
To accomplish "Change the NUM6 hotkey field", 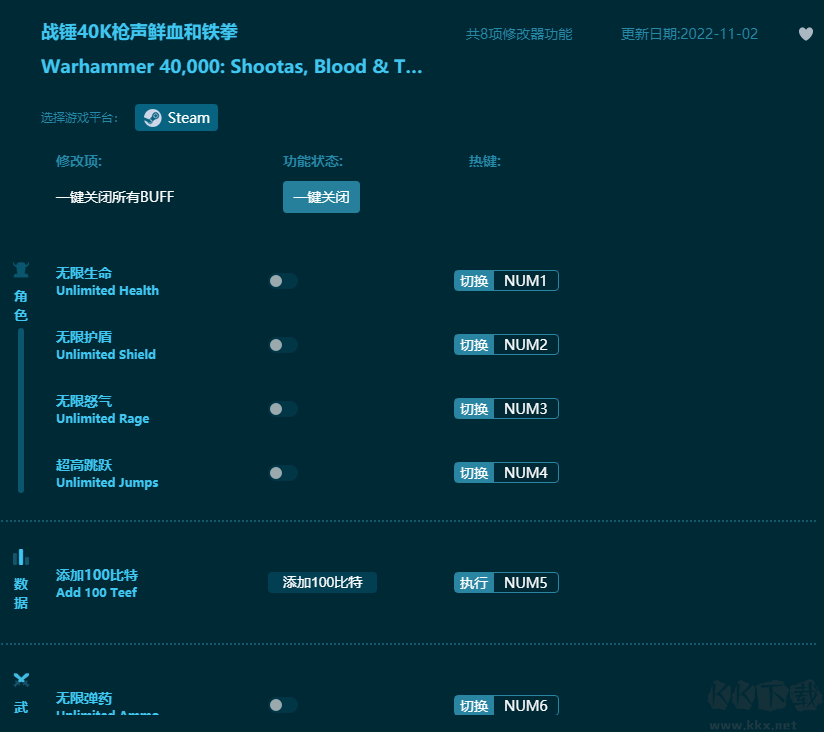I will (x=526, y=705).
